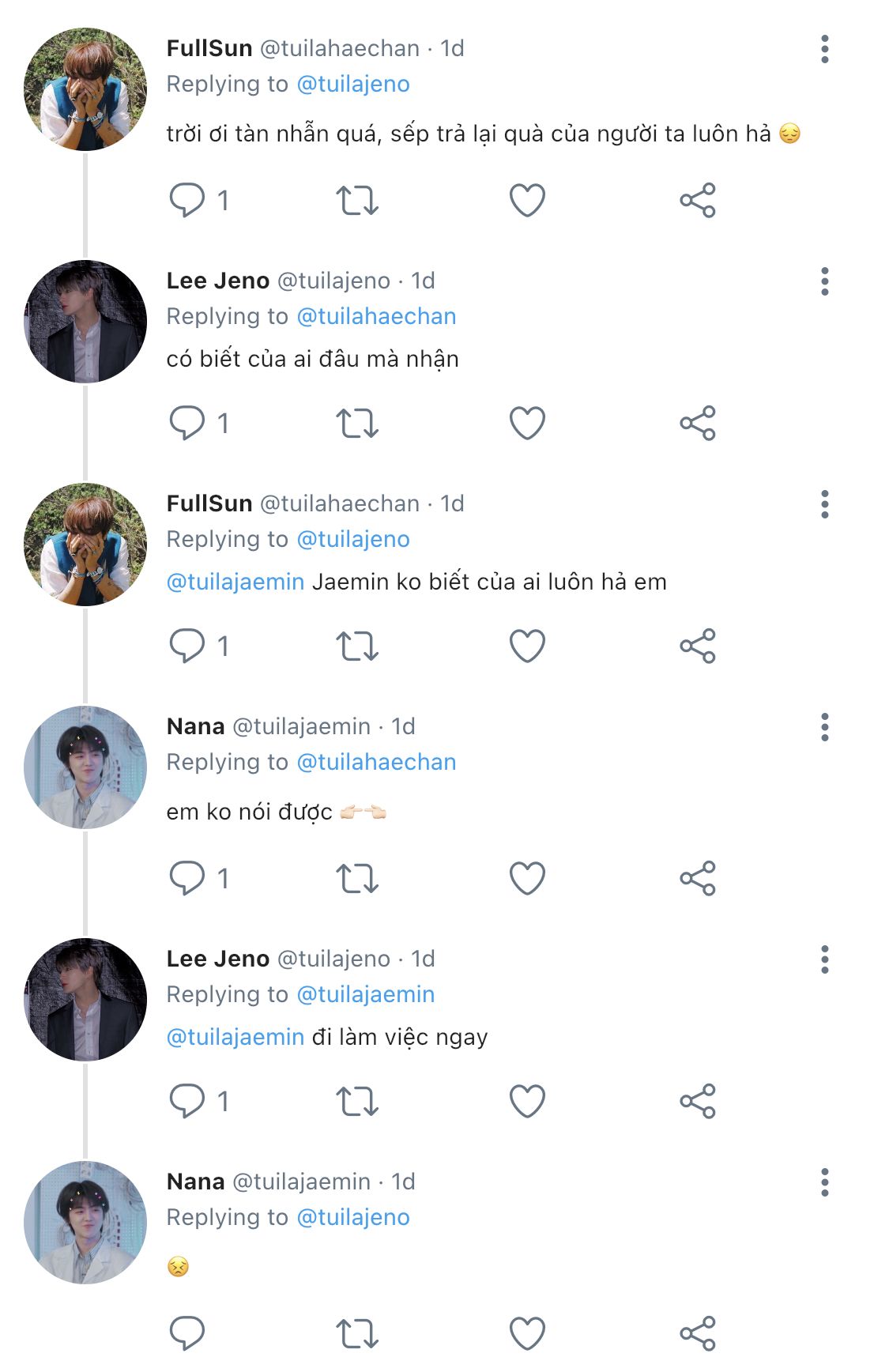Like Lee Jeno's 'đi làm việc ngay' tweet
Image resolution: width=889 pixels, height=1372 pixels.
pos(527,1101)
